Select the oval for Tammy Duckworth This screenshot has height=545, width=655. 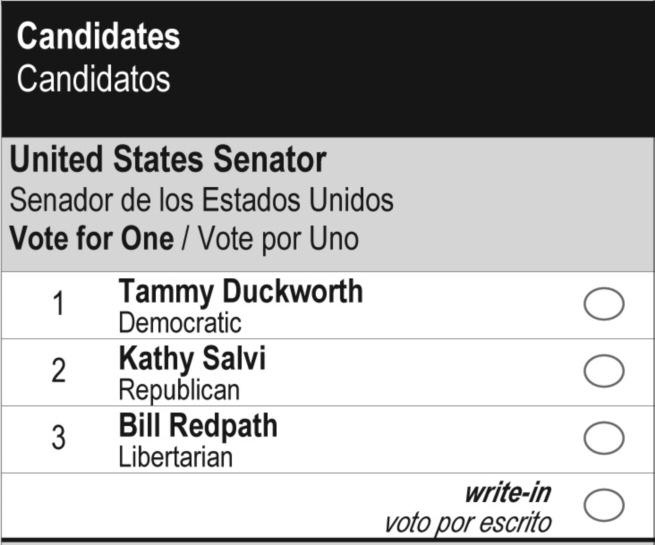click(603, 304)
